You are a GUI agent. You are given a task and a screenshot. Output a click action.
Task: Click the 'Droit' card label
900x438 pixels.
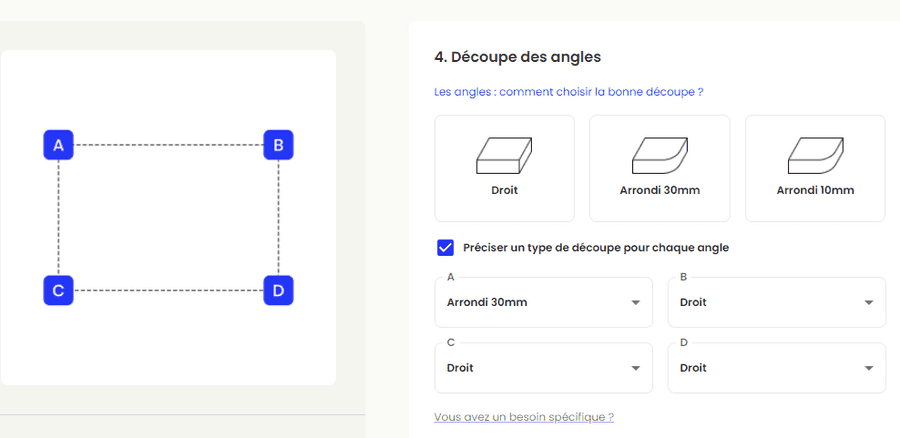tap(504, 190)
